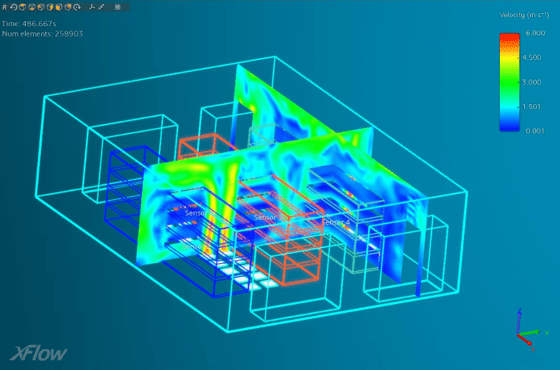Click the rotate clockwise arrow icon

77,7
